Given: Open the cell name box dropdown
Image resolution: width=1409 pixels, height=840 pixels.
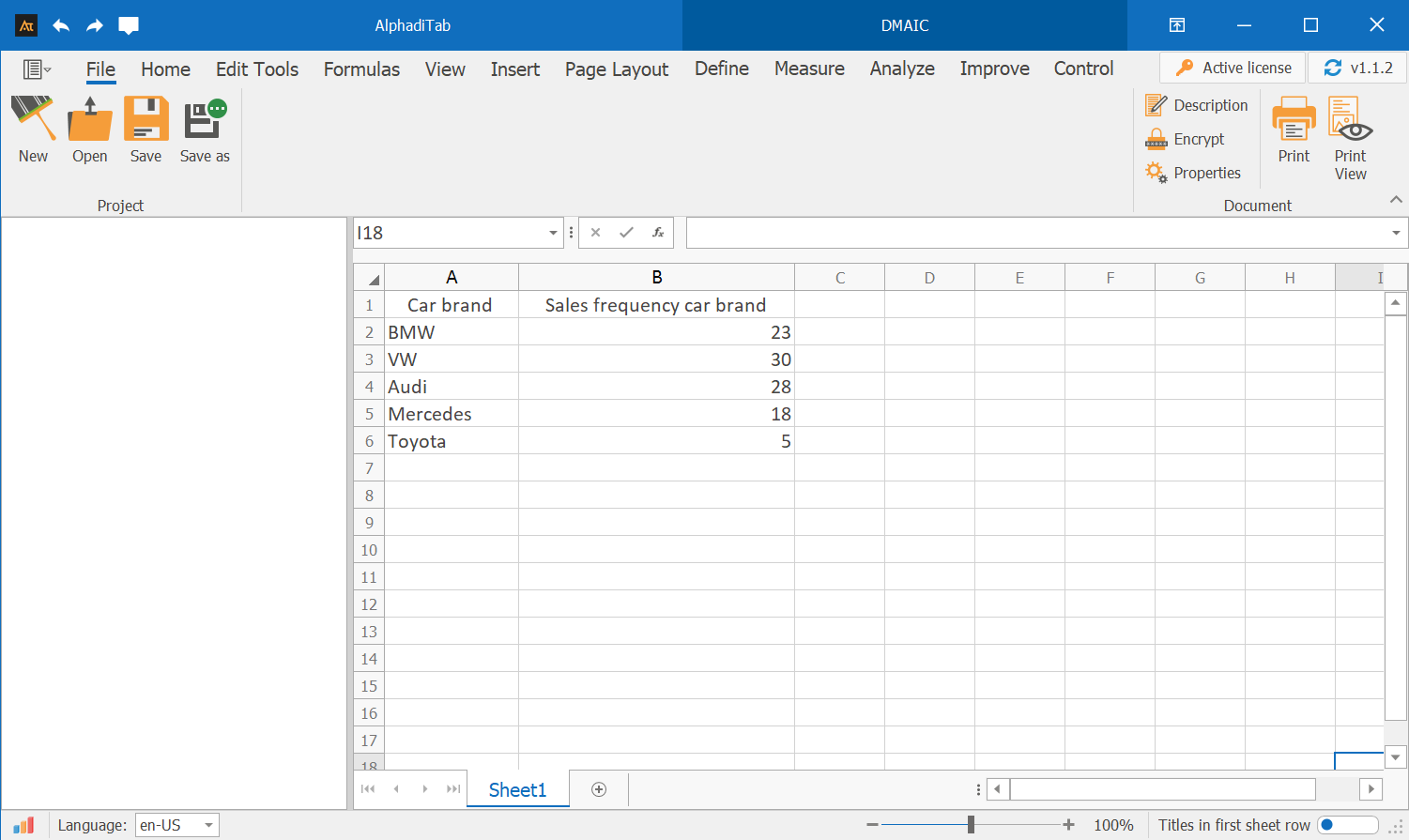Looking at the screenshot, I should [x=553, y=233].
